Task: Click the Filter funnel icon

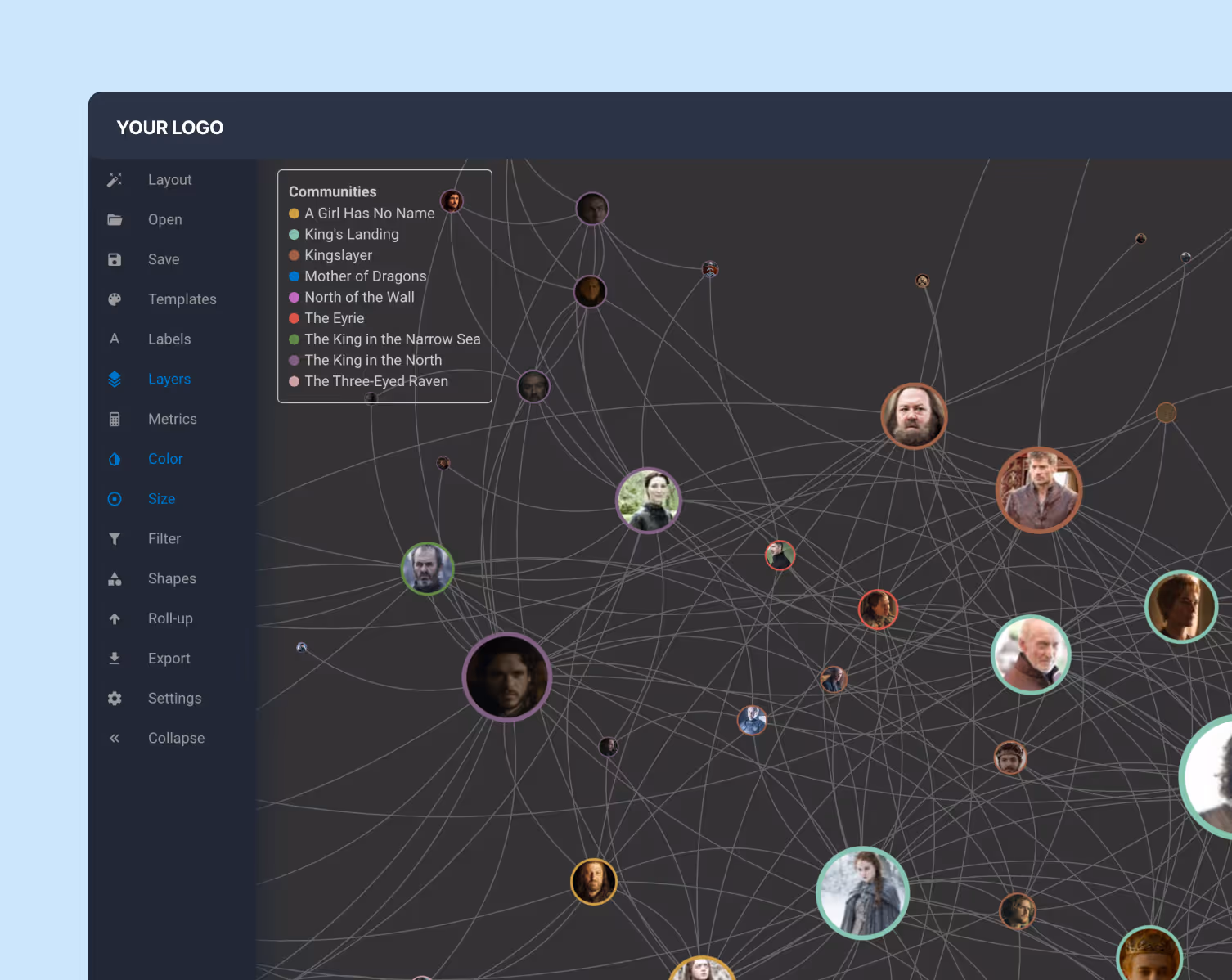Action: (115, 538)
